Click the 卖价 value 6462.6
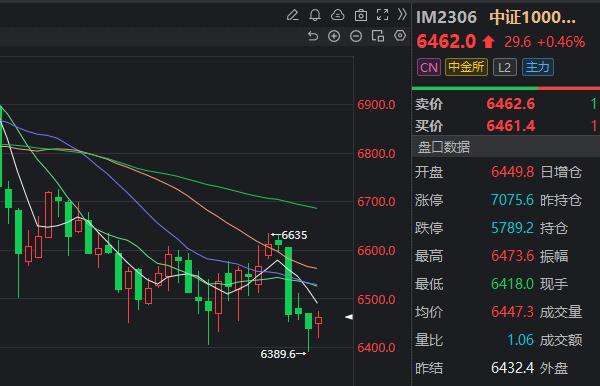The image size is (600, 386). [x=510, y=104]
